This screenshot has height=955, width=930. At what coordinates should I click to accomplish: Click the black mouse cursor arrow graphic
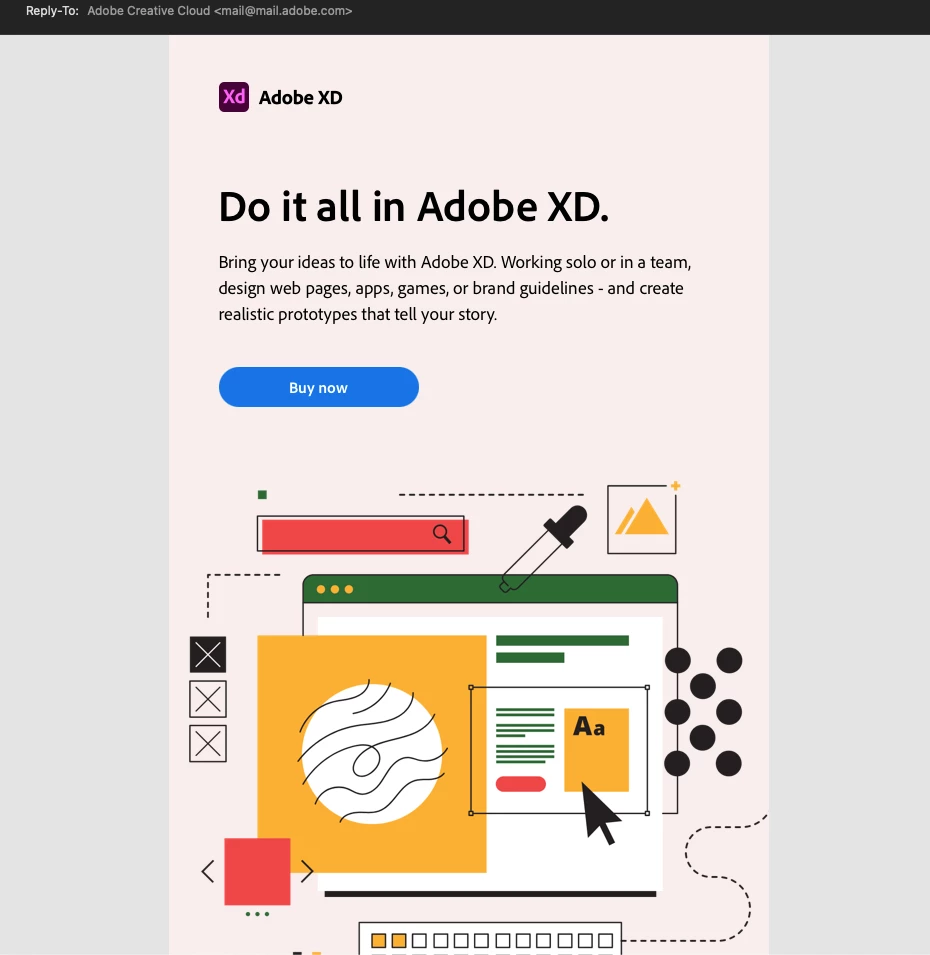tap(600, 813)
